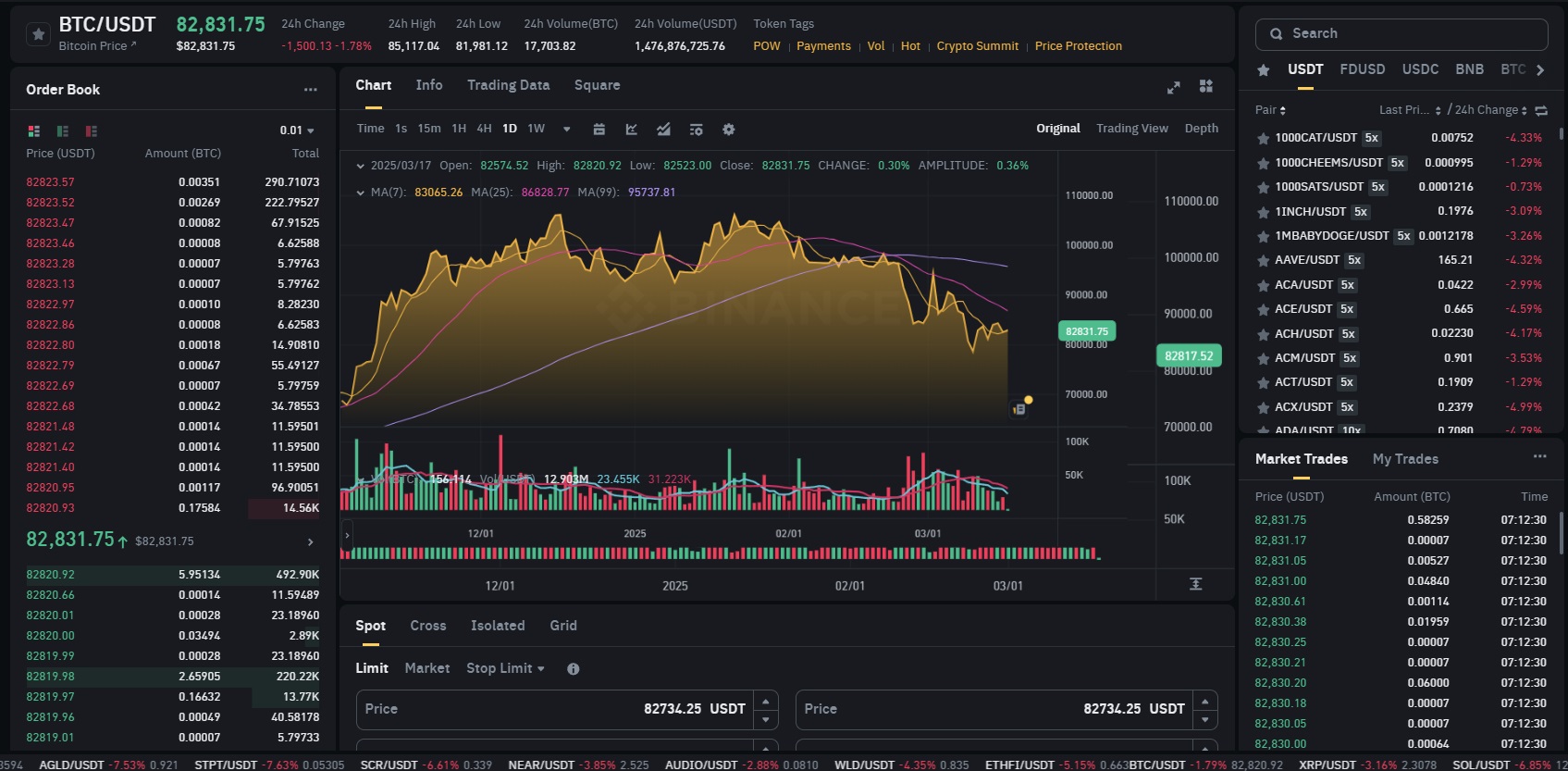Favorite the BTC/USDT pair with the star
The height and width of the screenshot is (771, 1568).
point(38,34)
